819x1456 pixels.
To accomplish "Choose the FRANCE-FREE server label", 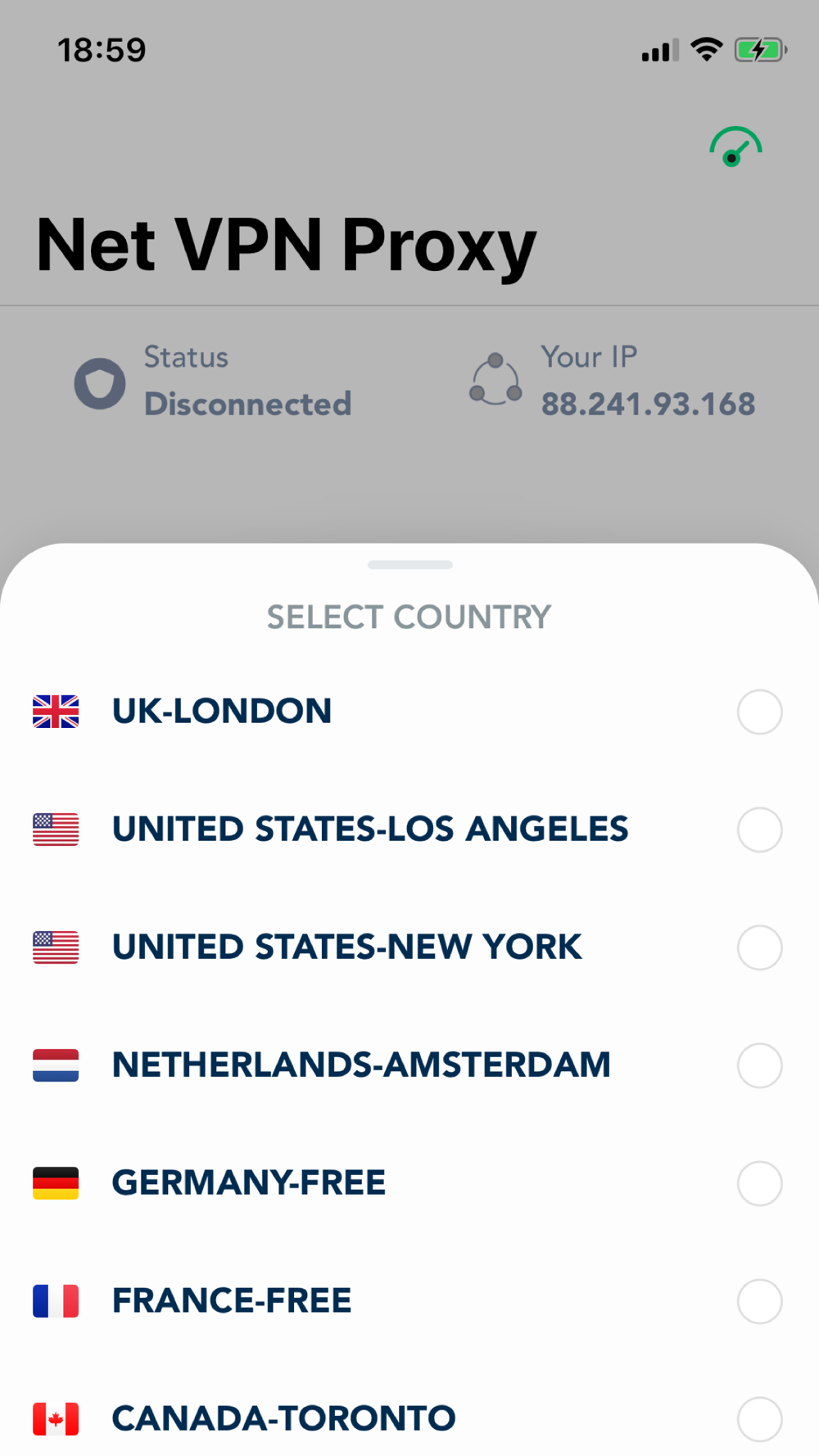I will tap(232, 1300).
